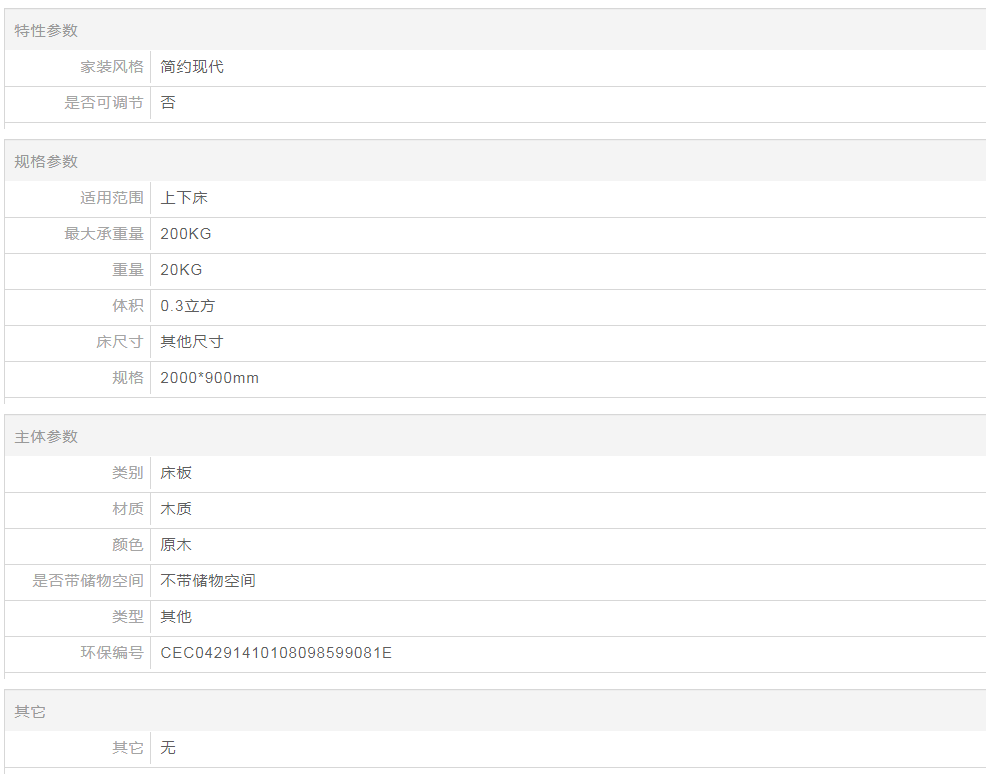
Task: Click the 体积 label
Action: pos(128,306)
